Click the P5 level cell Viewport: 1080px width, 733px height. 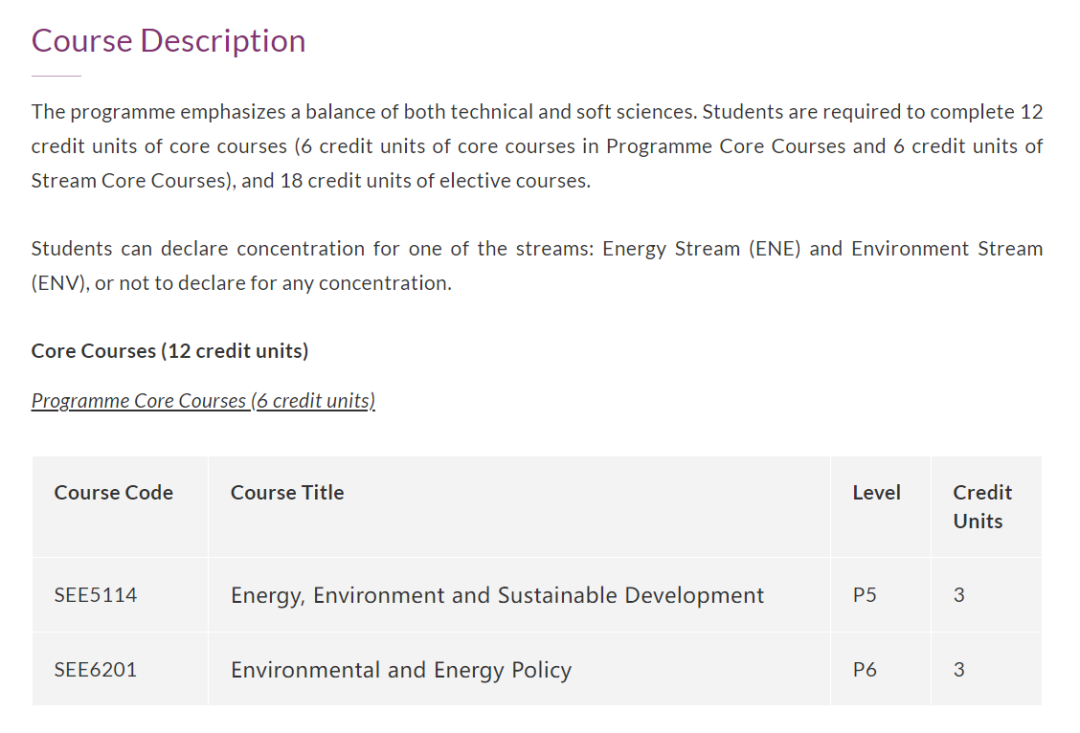[865, 595]
